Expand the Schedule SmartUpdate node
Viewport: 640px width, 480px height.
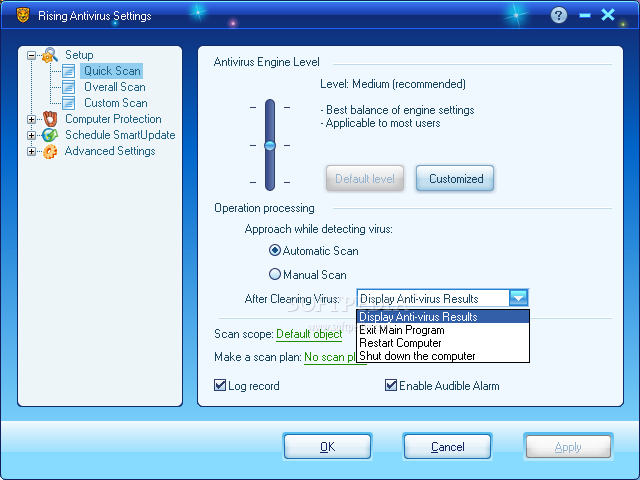tap(31, 135)
